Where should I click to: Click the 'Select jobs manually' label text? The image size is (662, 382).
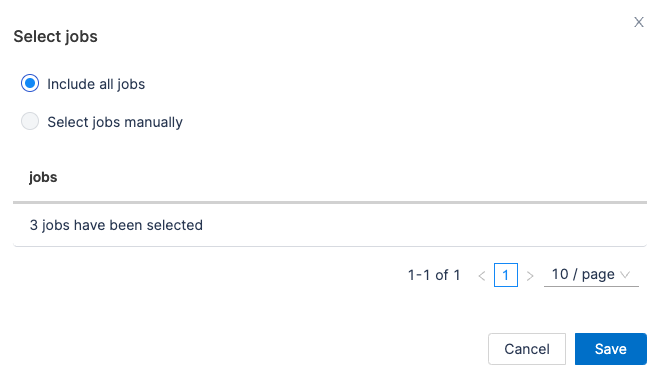point(115,122)
